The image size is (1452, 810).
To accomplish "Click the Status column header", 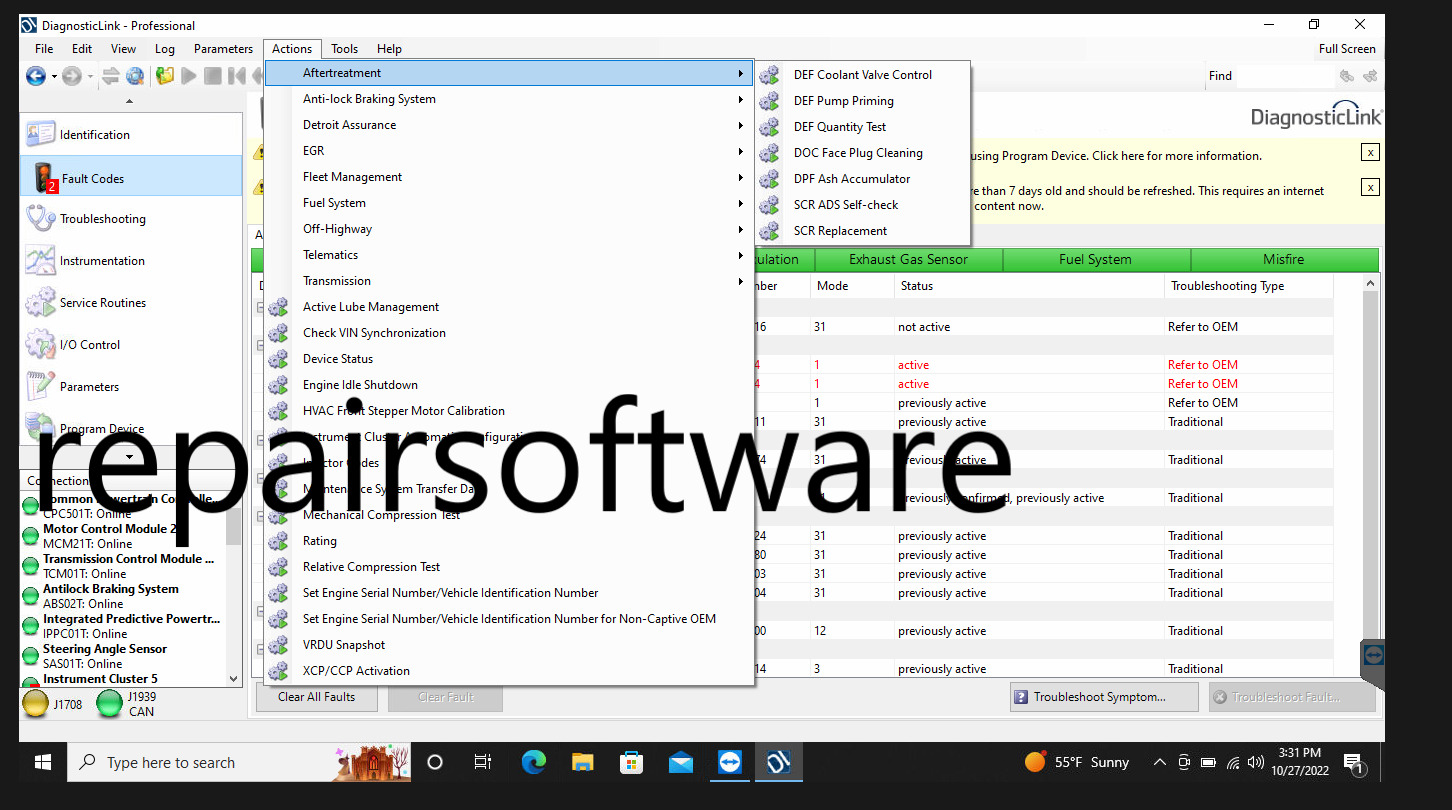I will coord(1029,286).
